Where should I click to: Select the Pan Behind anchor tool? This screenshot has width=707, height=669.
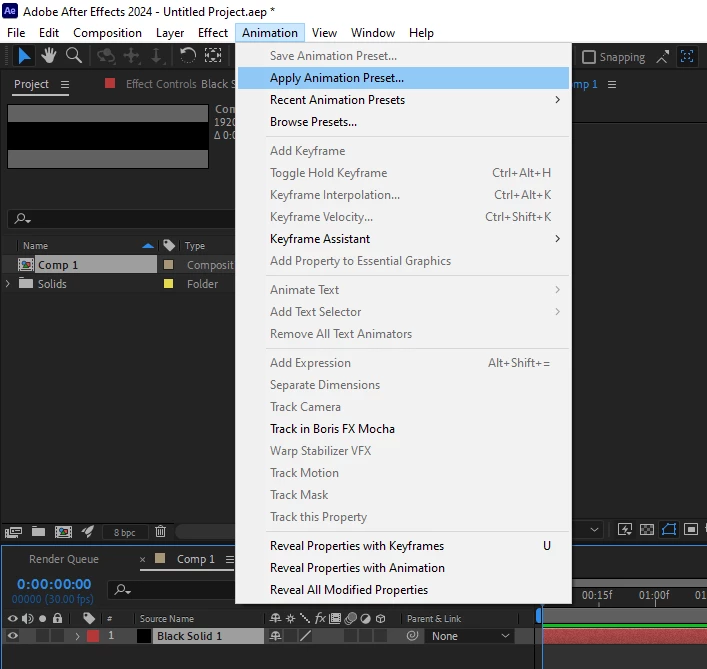click(213, 56)
